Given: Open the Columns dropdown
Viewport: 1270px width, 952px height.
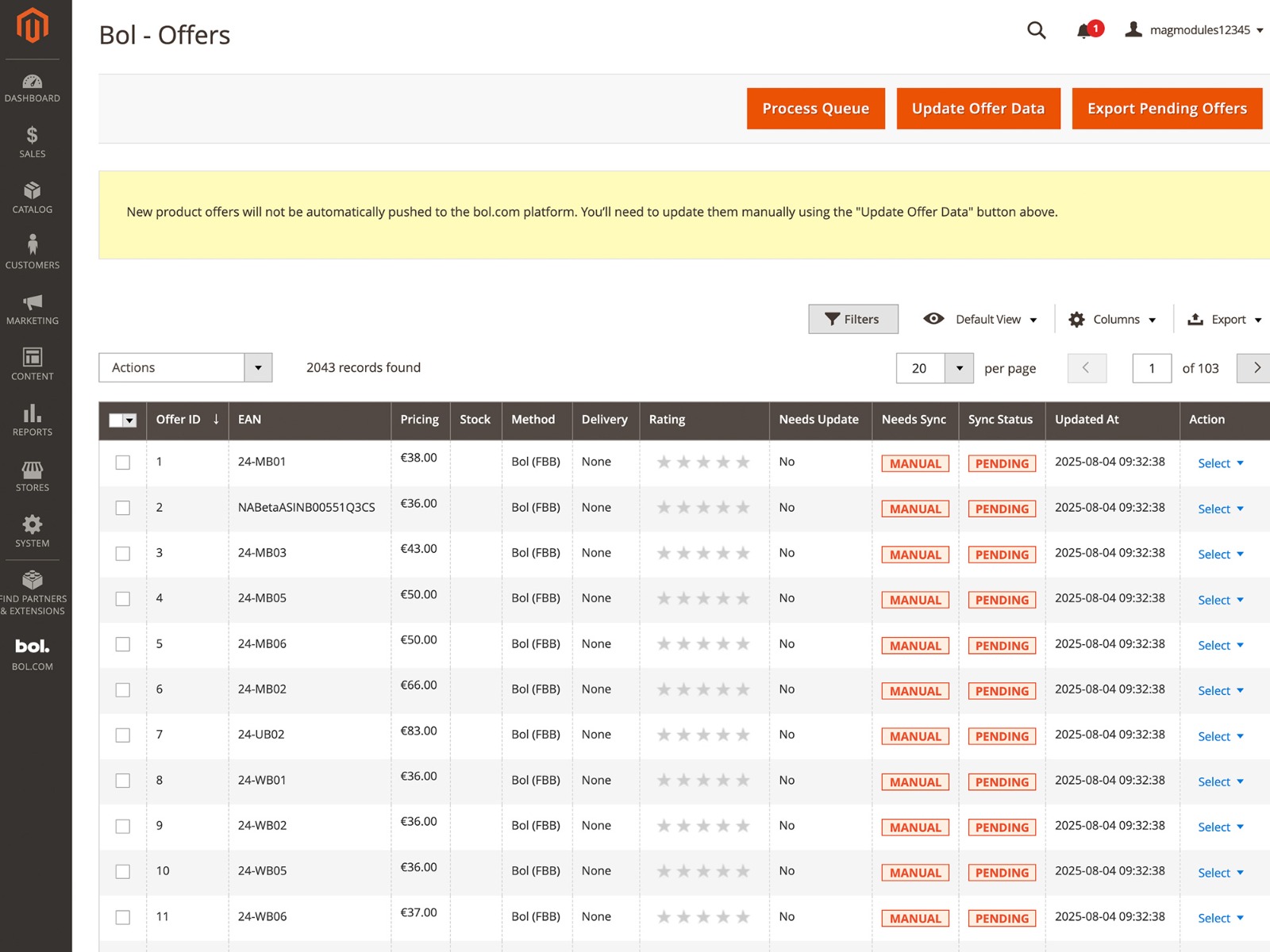Looking at the screenshot, I should coord(1112,319).
